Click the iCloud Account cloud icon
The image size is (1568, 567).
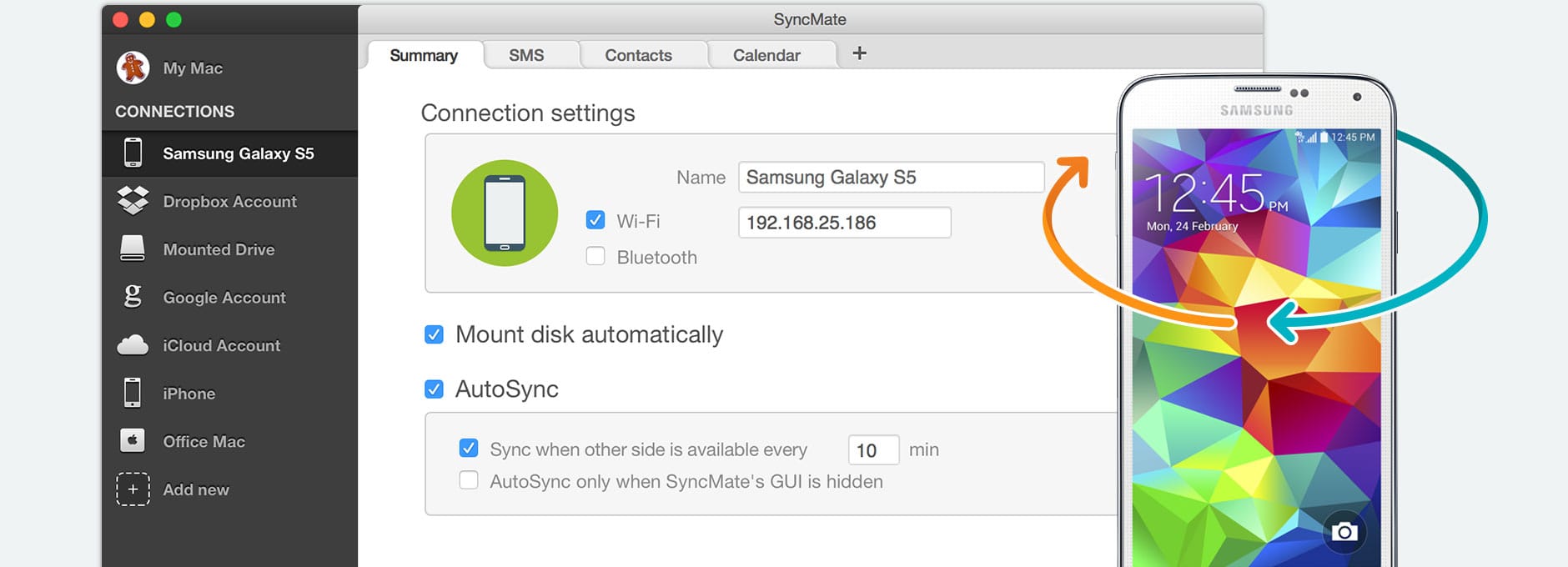pyautogui.click(x=133, y=344)
